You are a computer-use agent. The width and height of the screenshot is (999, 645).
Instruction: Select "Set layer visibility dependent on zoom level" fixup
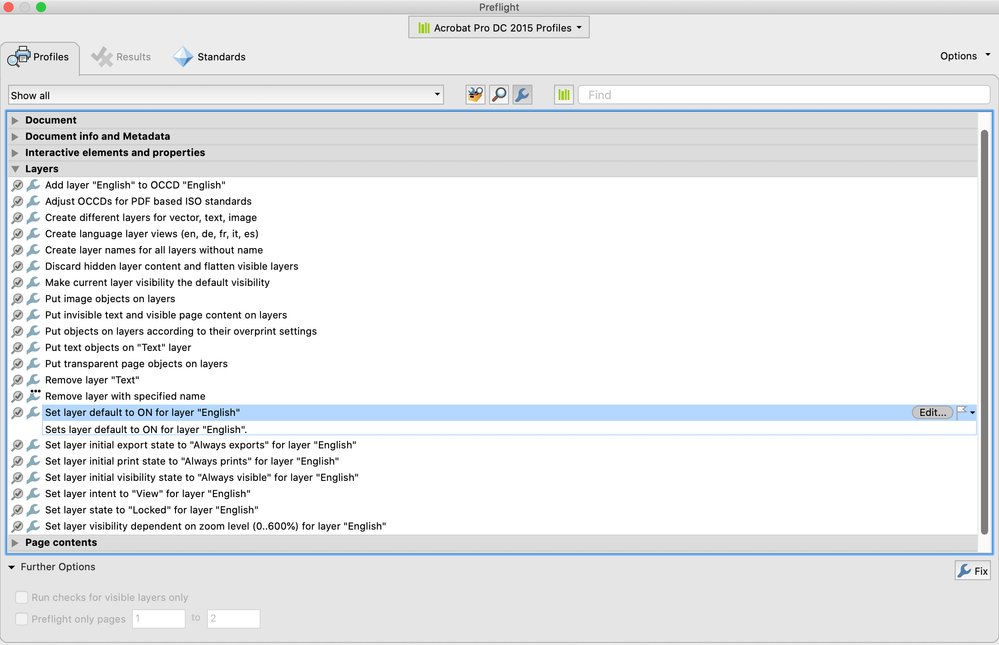click(215, 526)
